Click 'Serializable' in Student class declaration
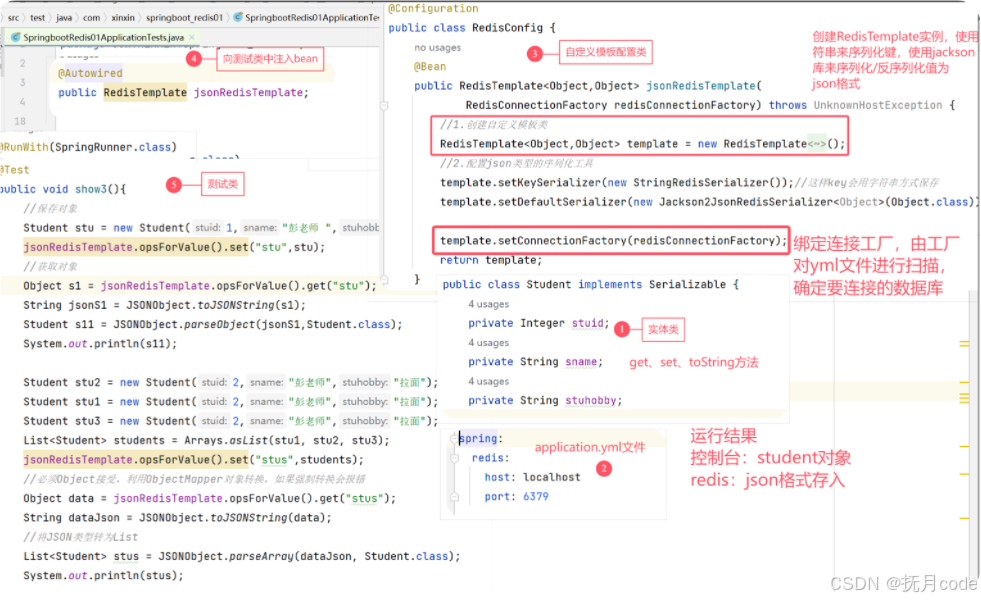 point(687,285)
